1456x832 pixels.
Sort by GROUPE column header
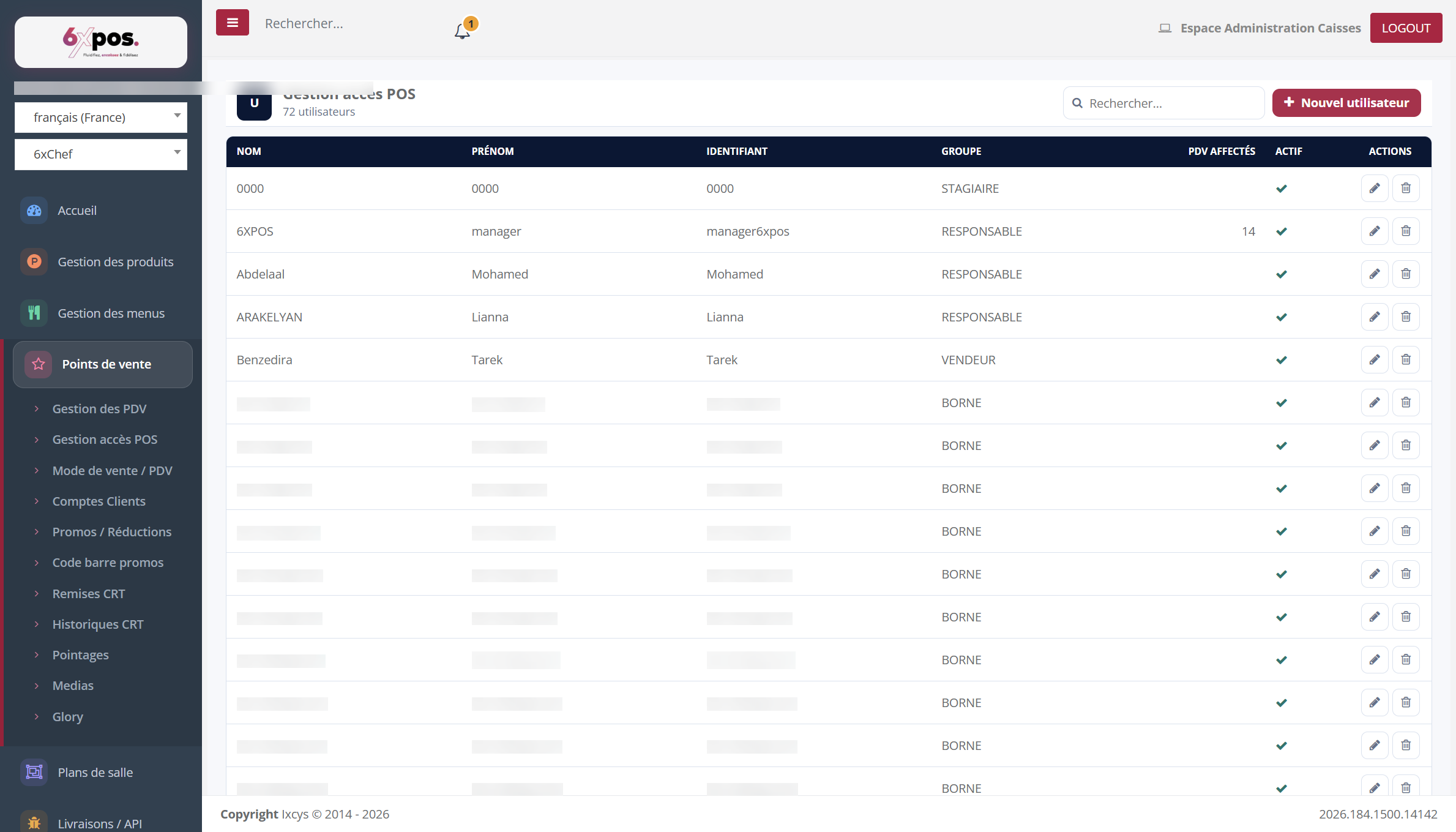pyautogui.click(x=961, y=151)
